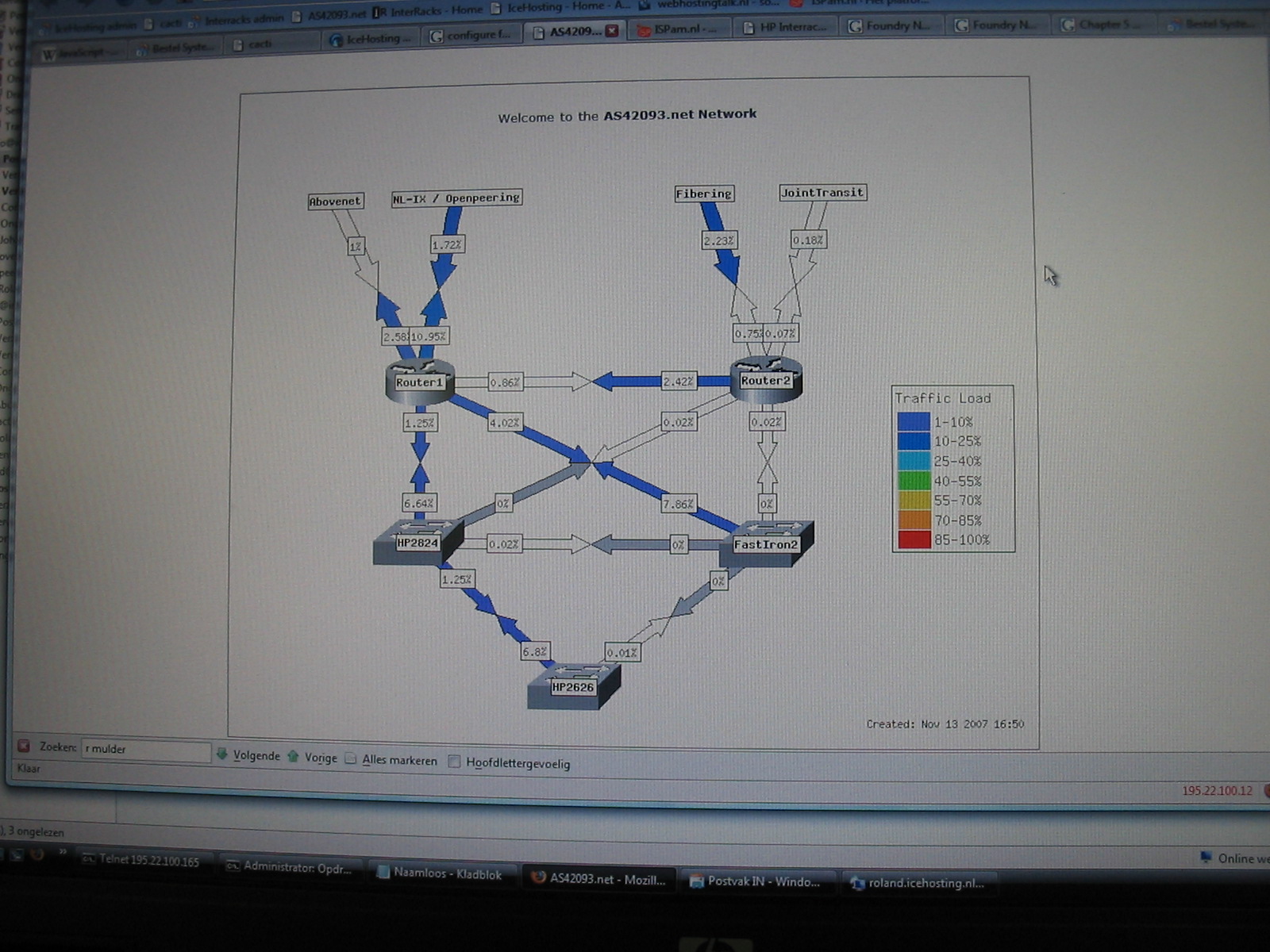Viewport: 1270px width, 952px height.
Task: Focus the Zoeken search field
Action: [x=145, y=749]
